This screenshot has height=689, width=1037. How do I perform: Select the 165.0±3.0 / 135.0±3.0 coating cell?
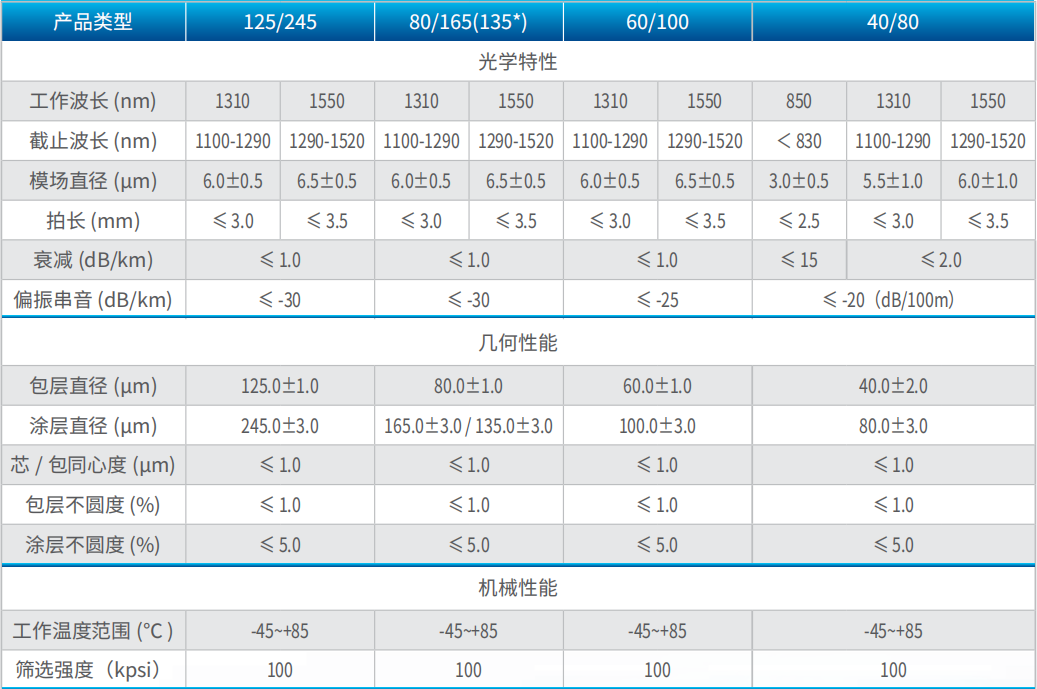[x=468, y=426]
